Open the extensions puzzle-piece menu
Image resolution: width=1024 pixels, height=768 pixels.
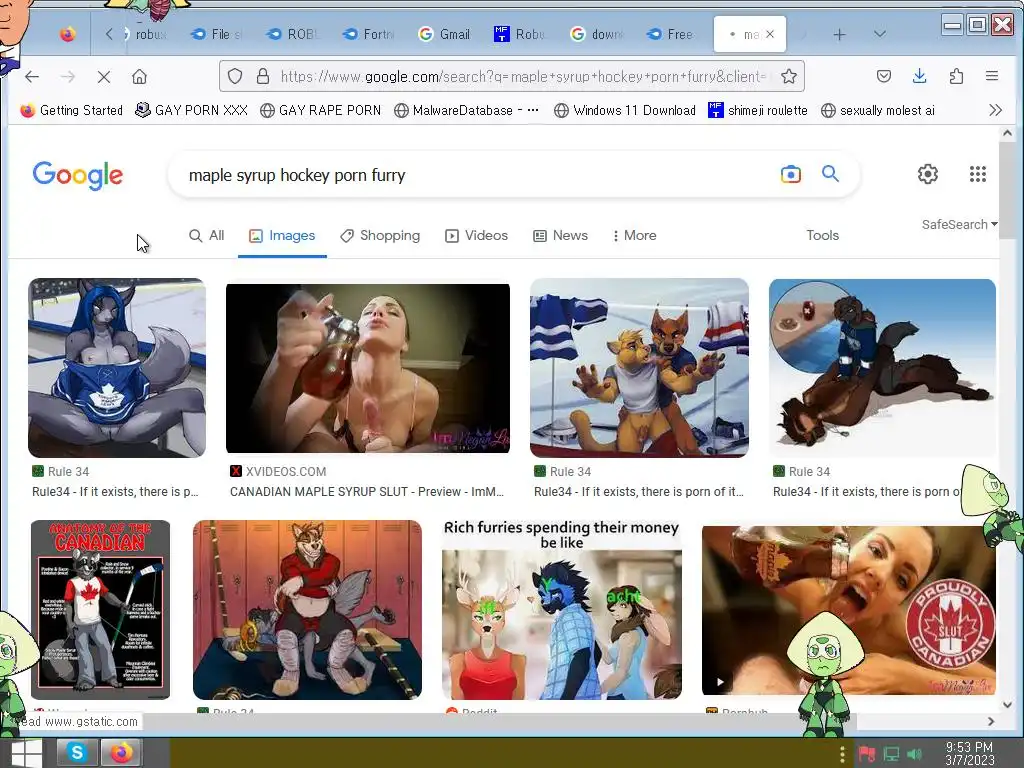coord(956,76)
